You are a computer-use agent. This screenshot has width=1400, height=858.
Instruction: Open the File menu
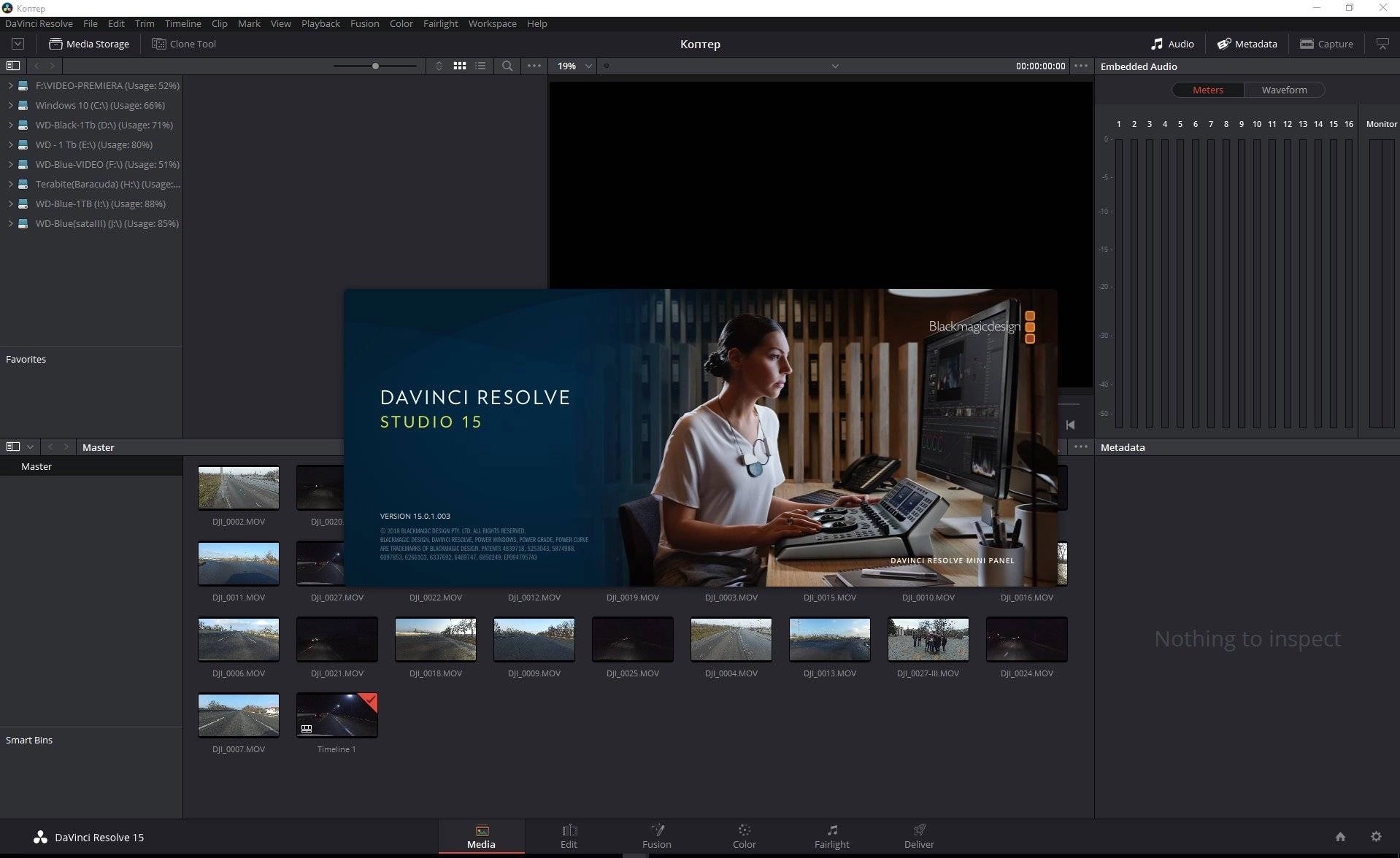tap(91, 23)
